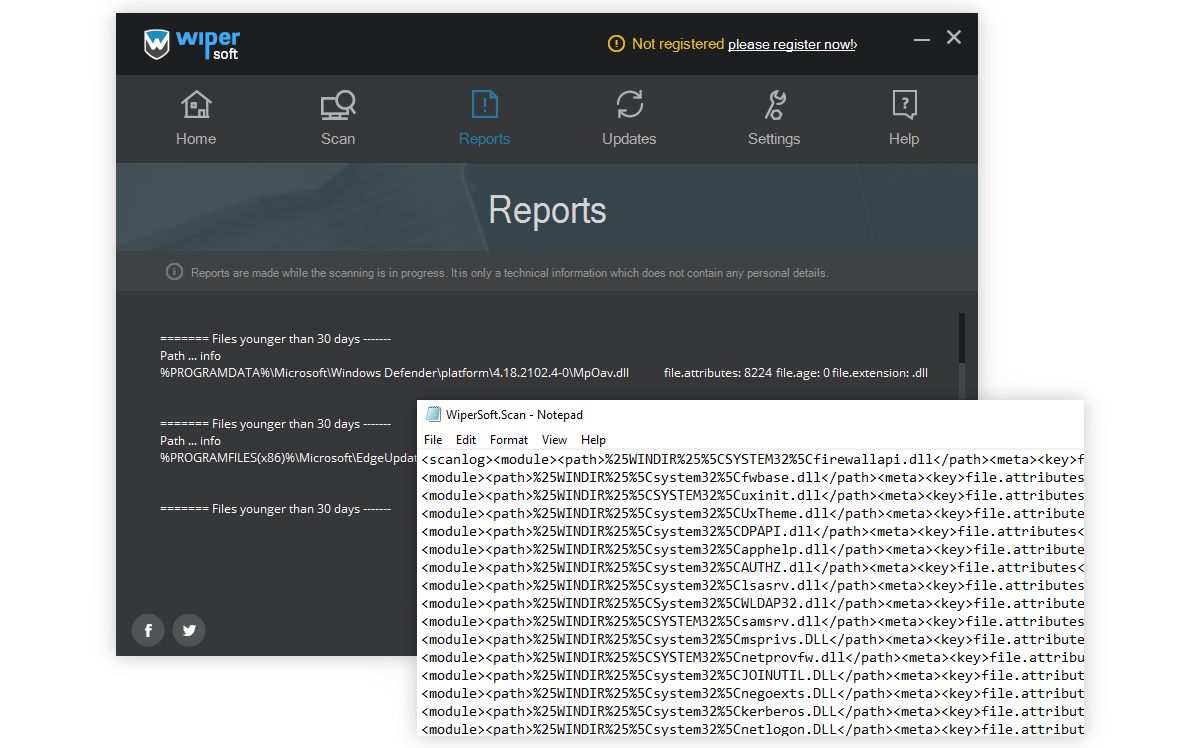Click the WLDAP32.dll line in Notepad
Viewport: 1200px width, 748px height.
(x=752, y=604)
